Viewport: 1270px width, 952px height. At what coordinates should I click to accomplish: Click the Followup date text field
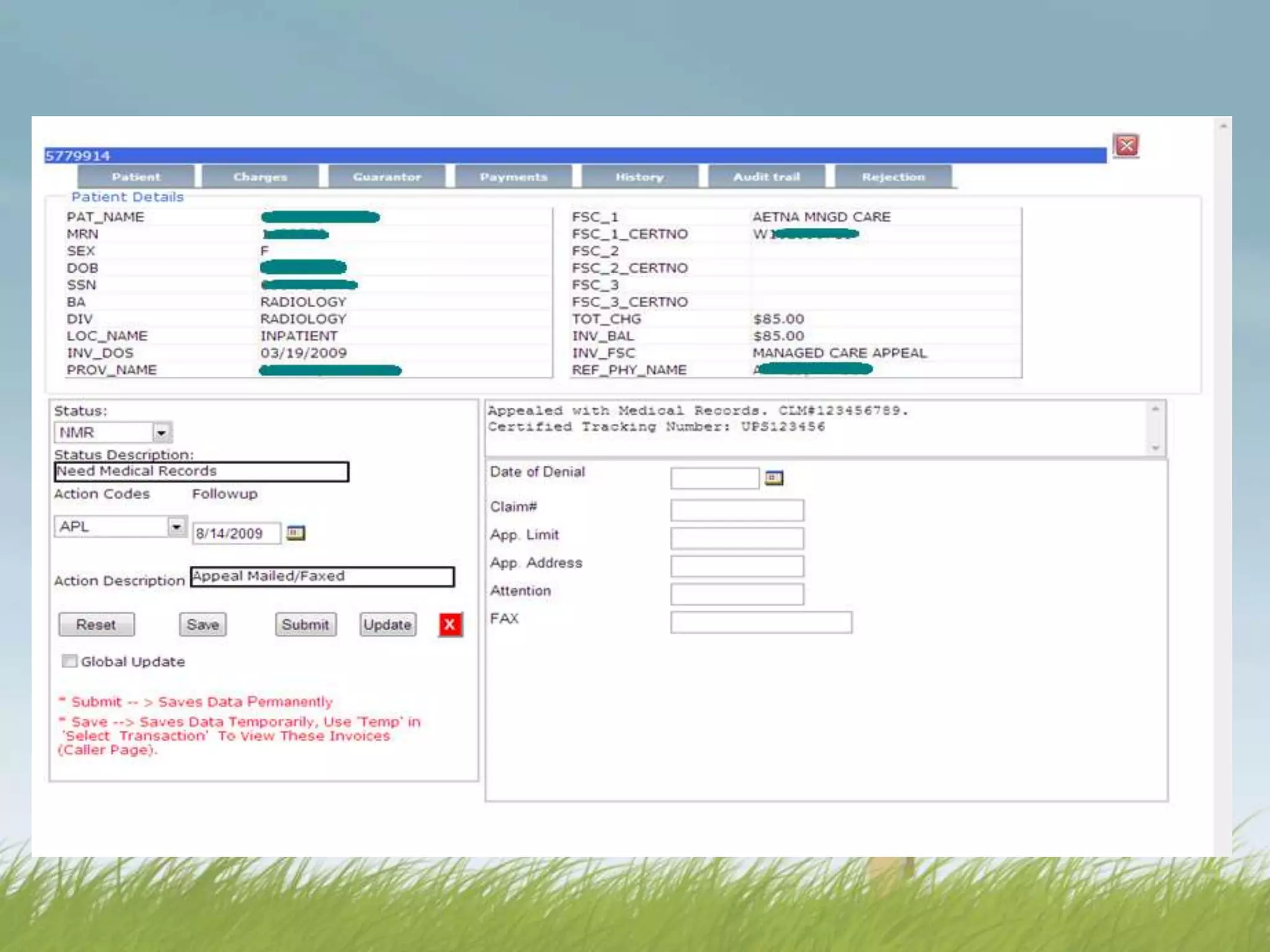click(x=236, y=534)
